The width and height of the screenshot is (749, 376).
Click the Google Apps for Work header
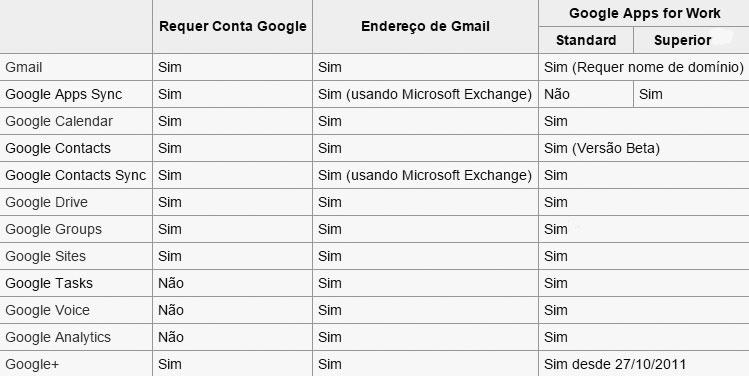point(644,13)
